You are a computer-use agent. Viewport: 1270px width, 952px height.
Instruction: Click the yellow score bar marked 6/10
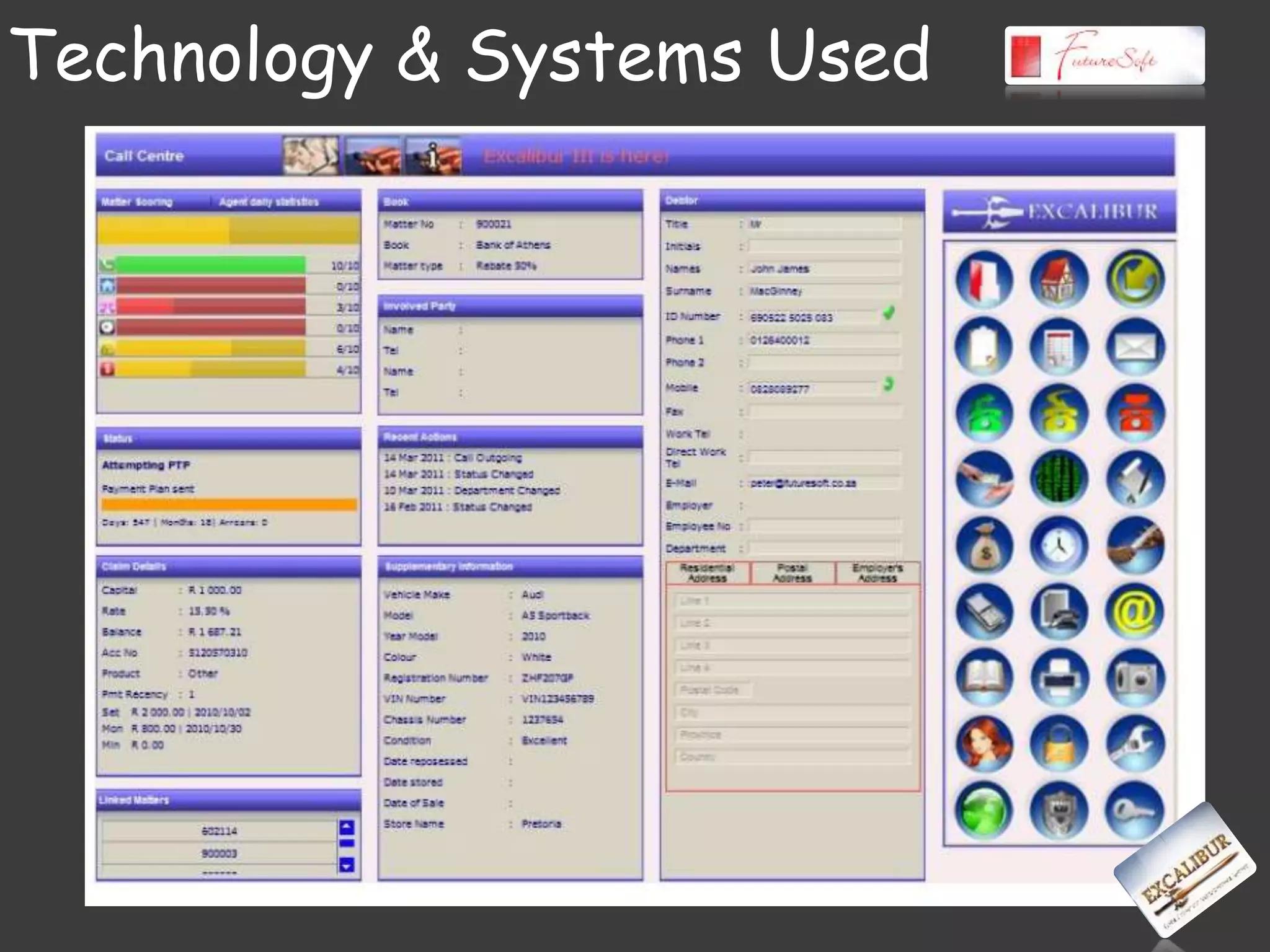pos(211,348)
